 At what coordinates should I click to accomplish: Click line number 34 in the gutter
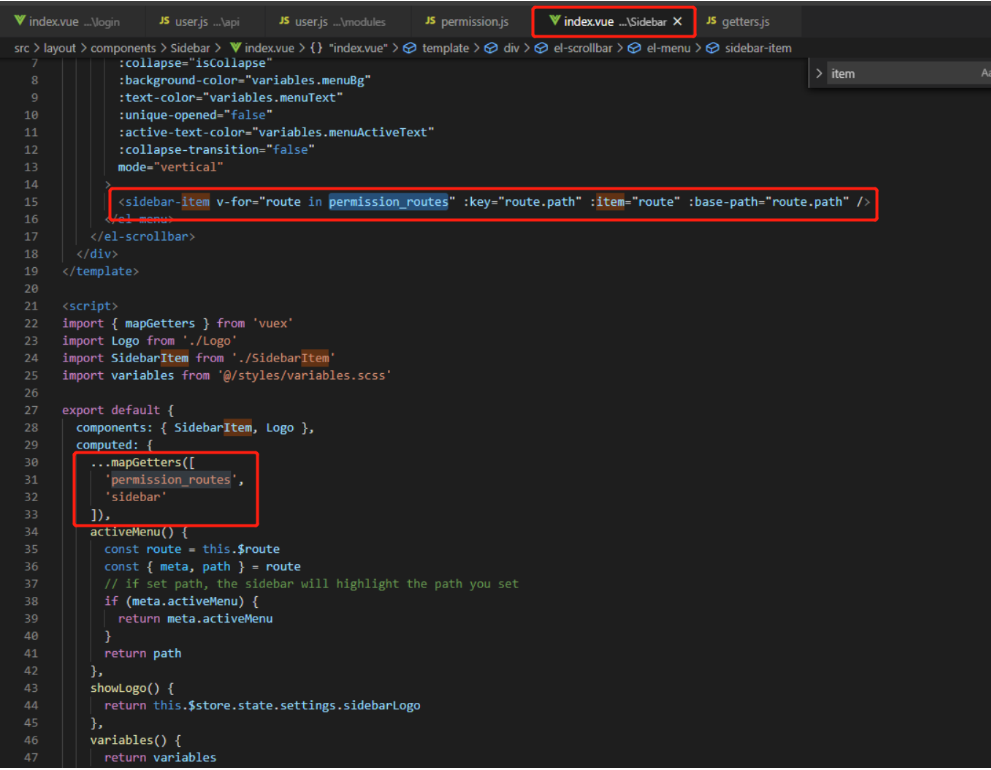[31, 532]
